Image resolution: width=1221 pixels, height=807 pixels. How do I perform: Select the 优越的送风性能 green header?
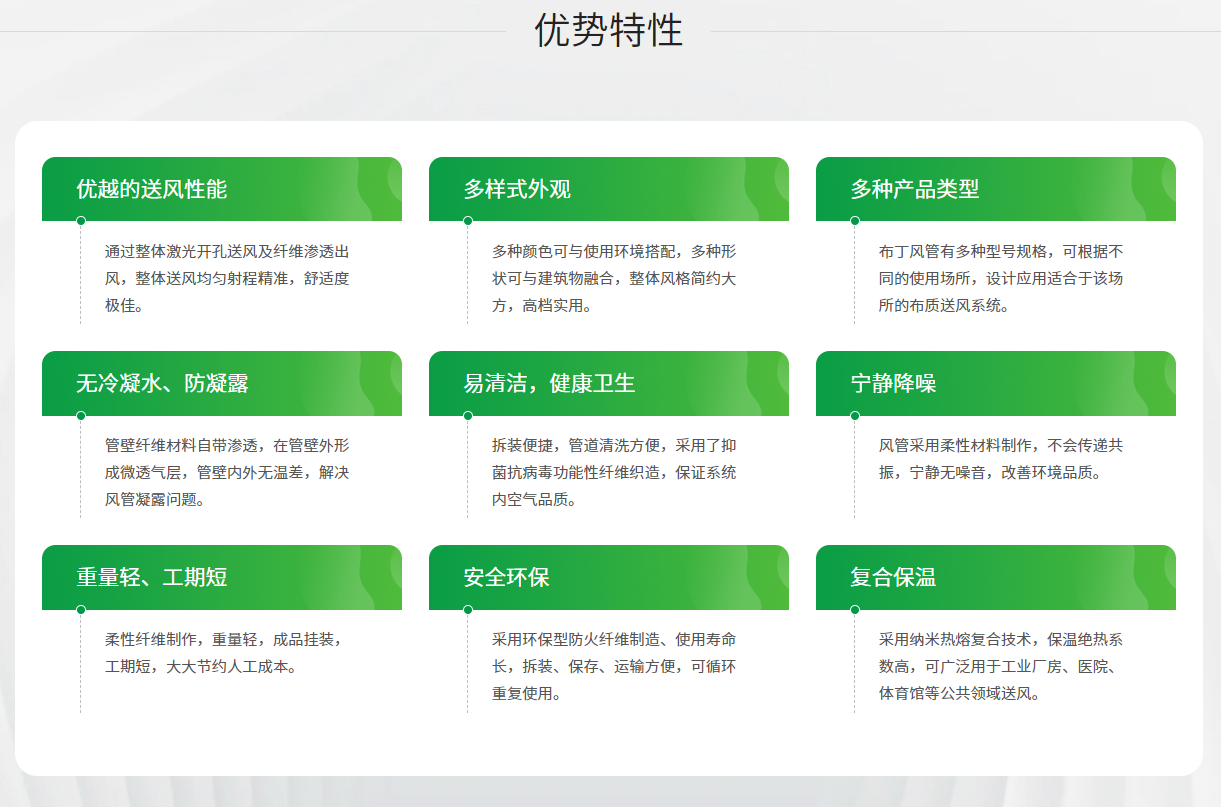point(221,189)
